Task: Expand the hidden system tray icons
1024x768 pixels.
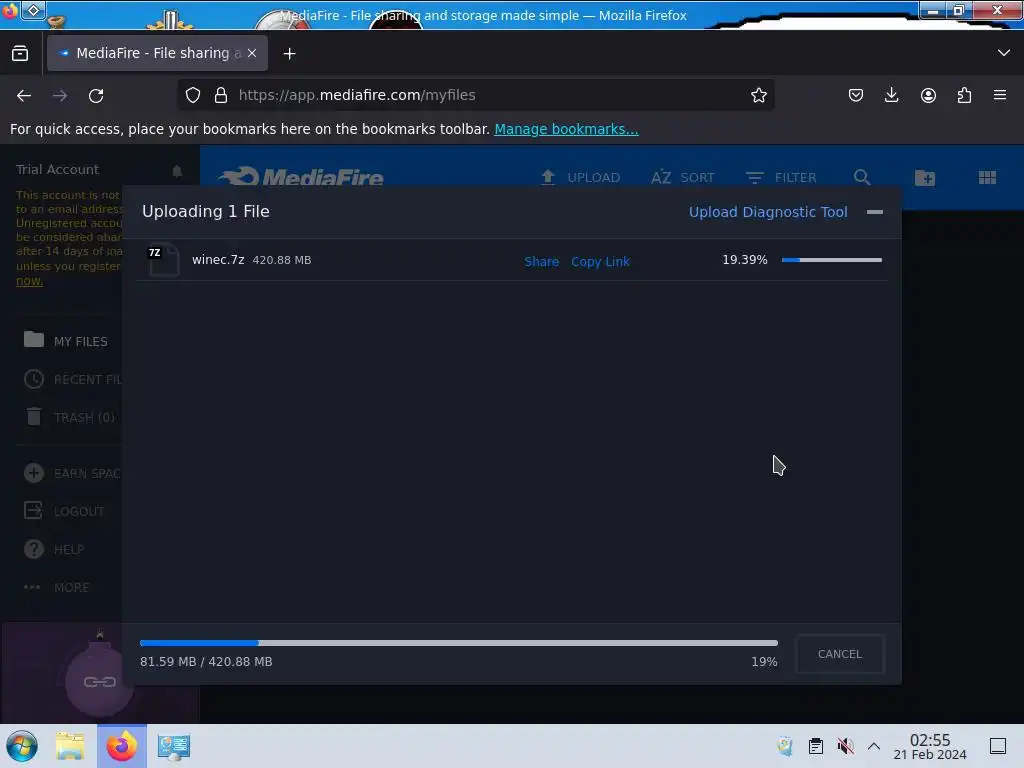Action: 874,746
